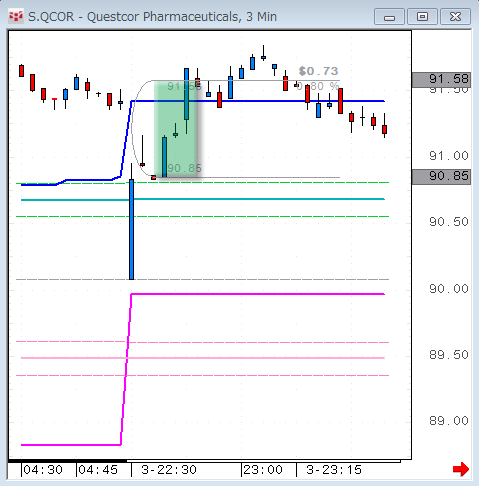Screen dimensions: 479x486
Task: Click the 3-23:15 time axis label
Action: [x=334, y=470]
